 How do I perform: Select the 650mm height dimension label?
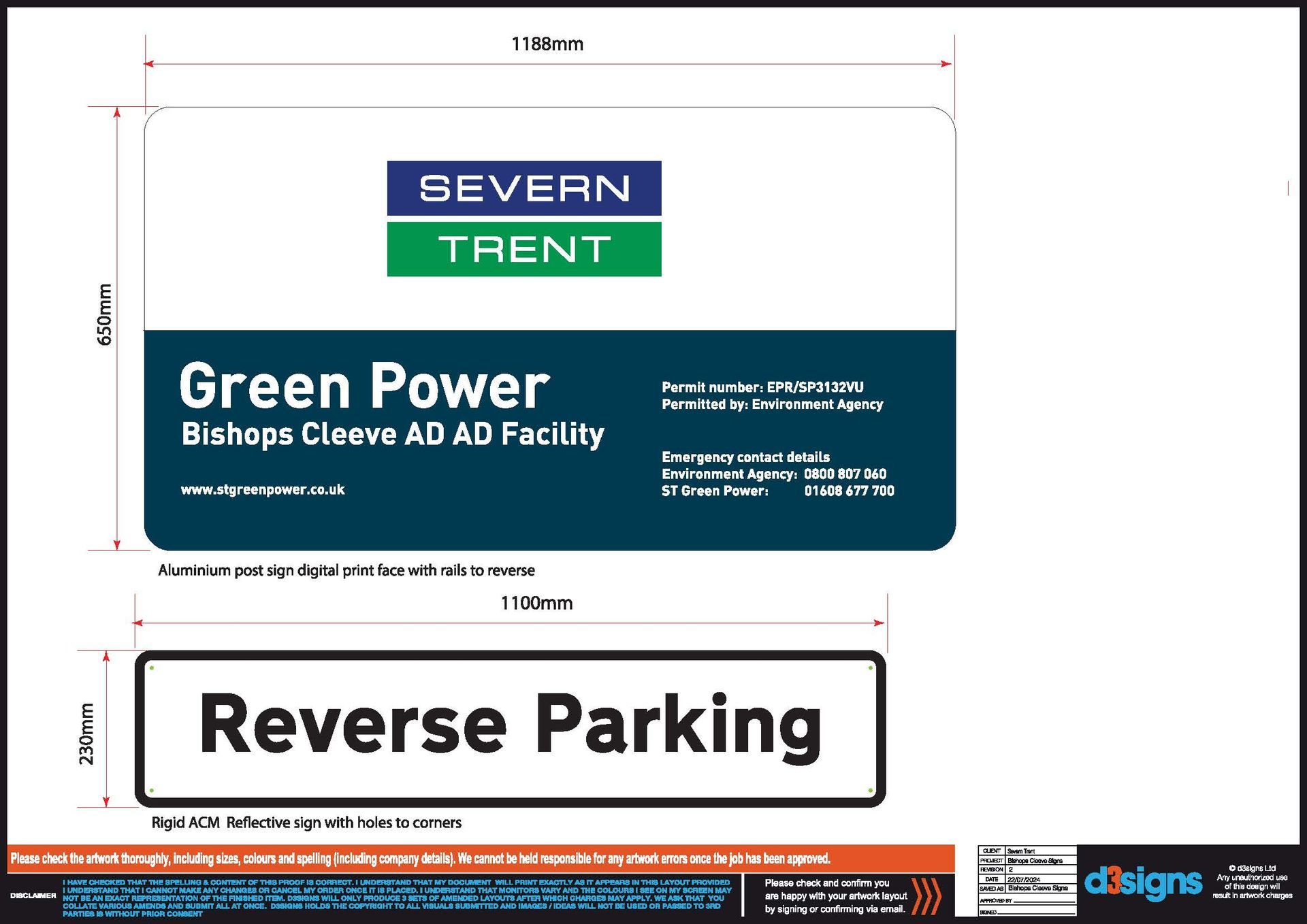(x=104, y=314)
